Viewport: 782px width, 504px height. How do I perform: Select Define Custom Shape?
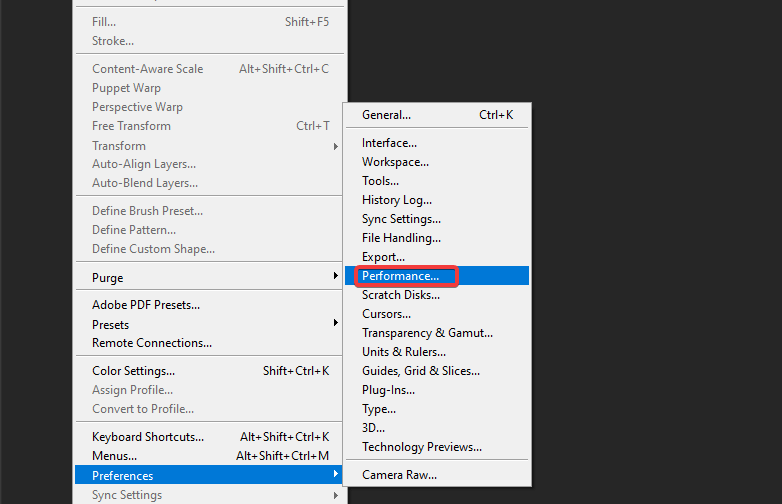coord(209,249)
